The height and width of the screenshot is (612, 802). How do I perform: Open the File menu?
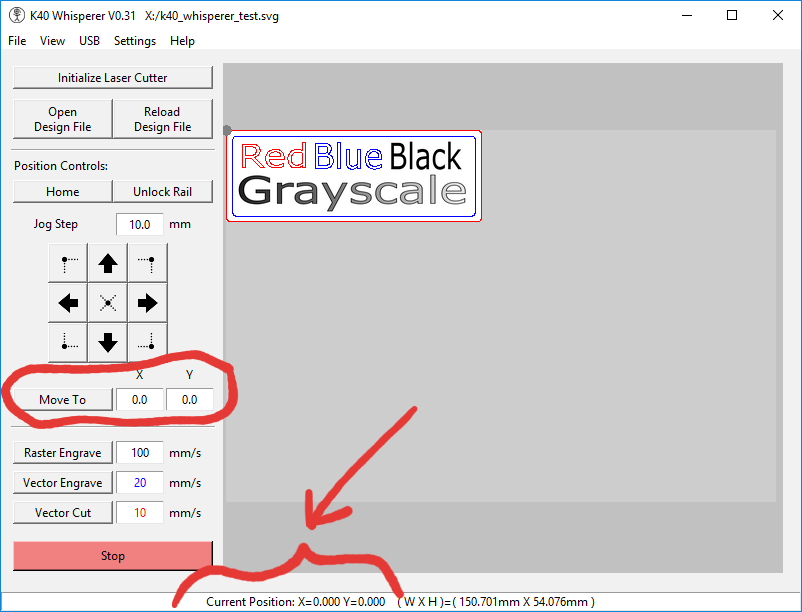[17, 41]
